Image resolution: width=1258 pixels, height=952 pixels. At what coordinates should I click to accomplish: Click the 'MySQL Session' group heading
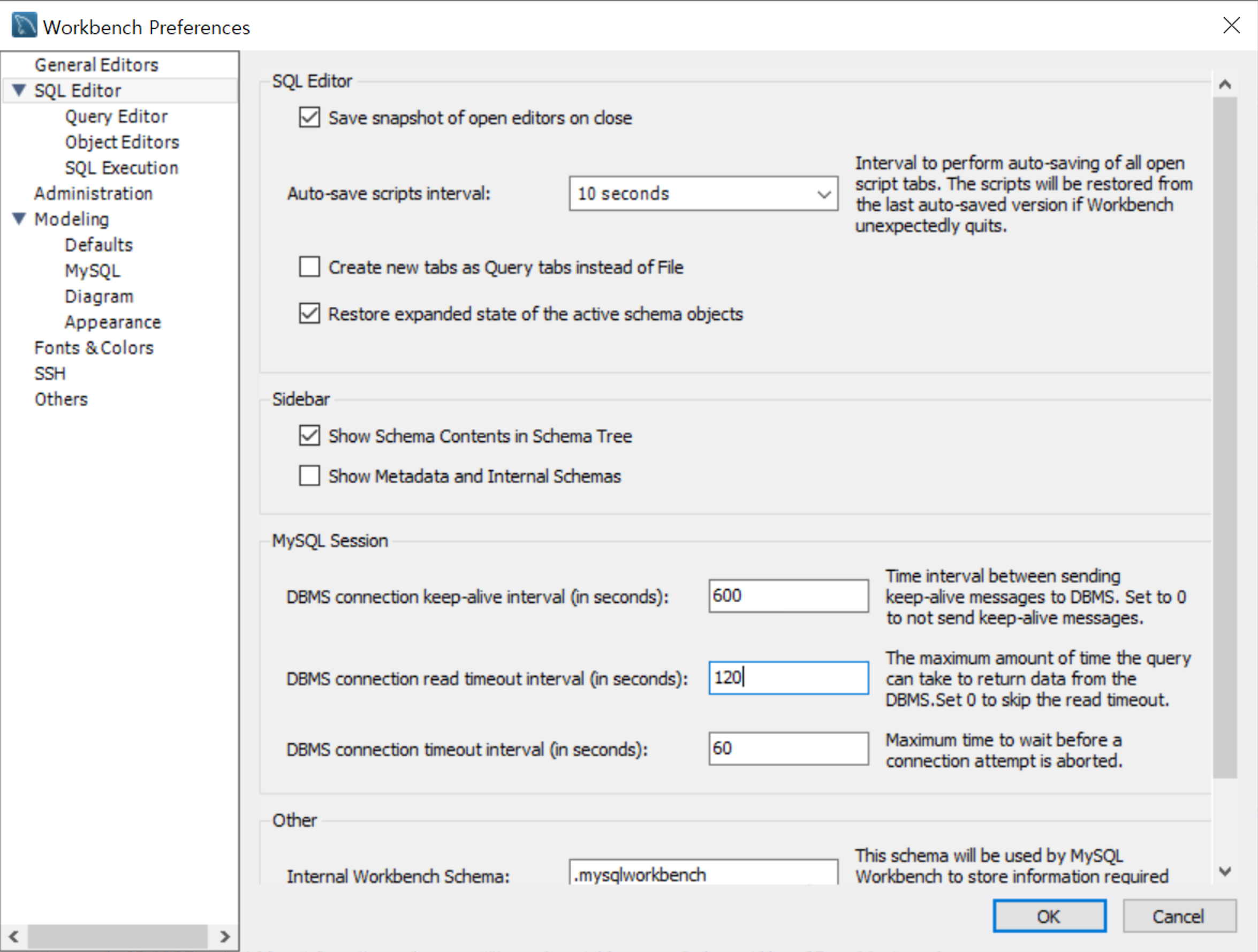click(330, 540)
